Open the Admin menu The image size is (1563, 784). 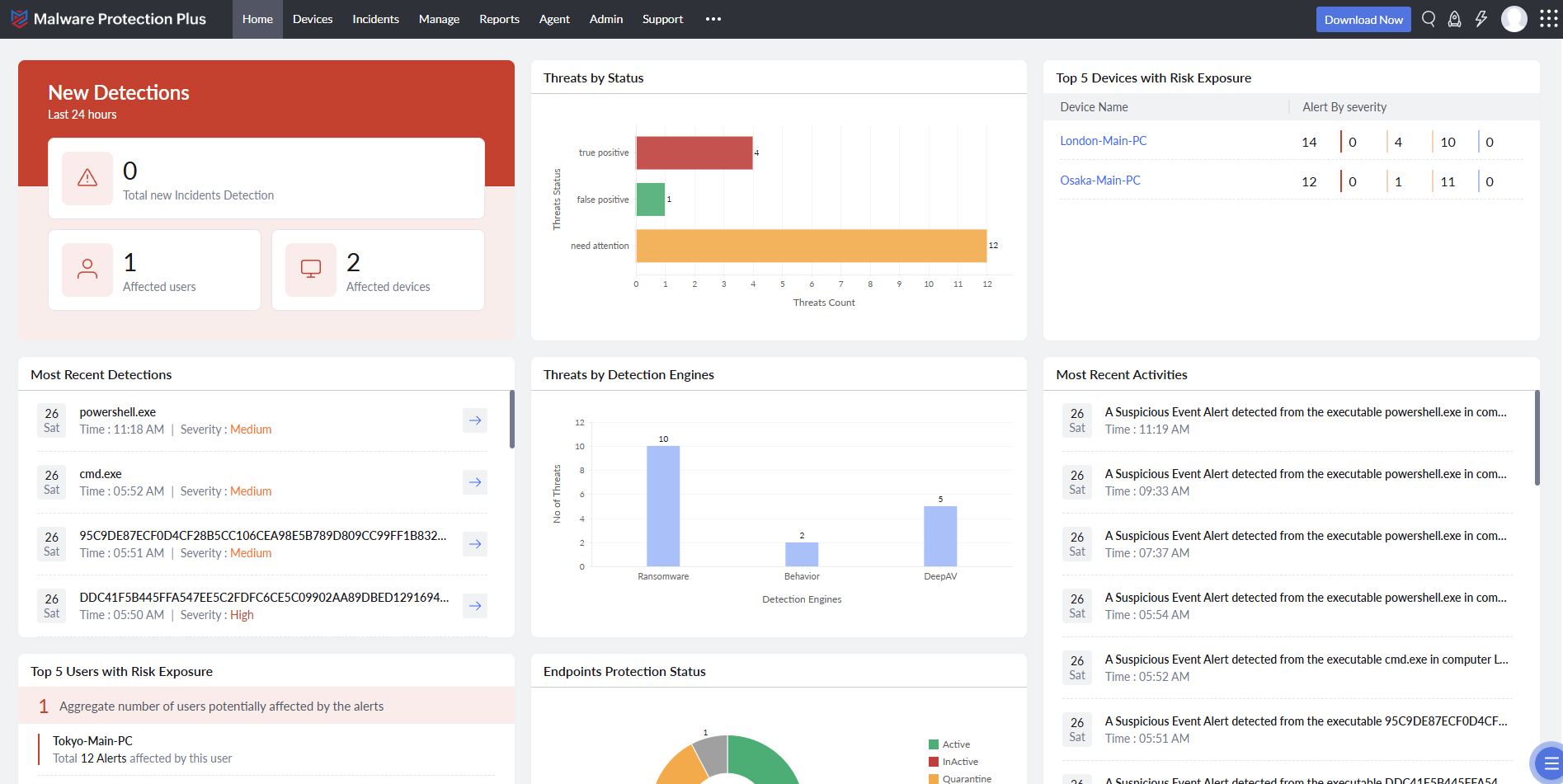[x=606, y=19]
